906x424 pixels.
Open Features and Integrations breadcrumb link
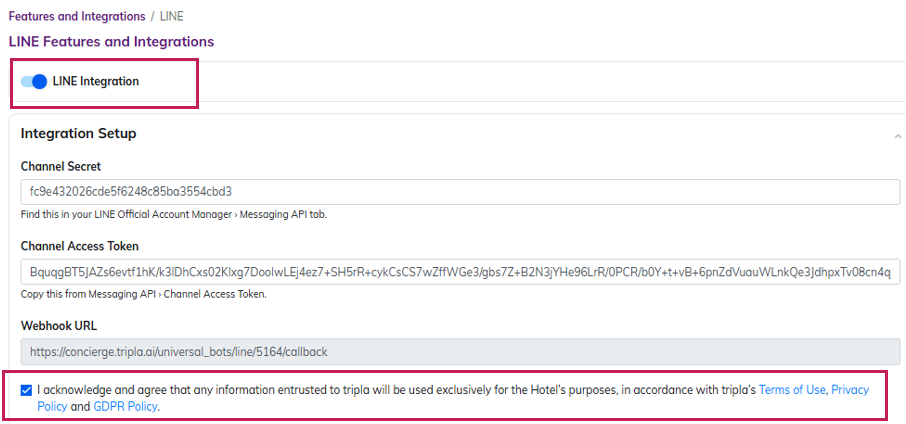[79, 17]
